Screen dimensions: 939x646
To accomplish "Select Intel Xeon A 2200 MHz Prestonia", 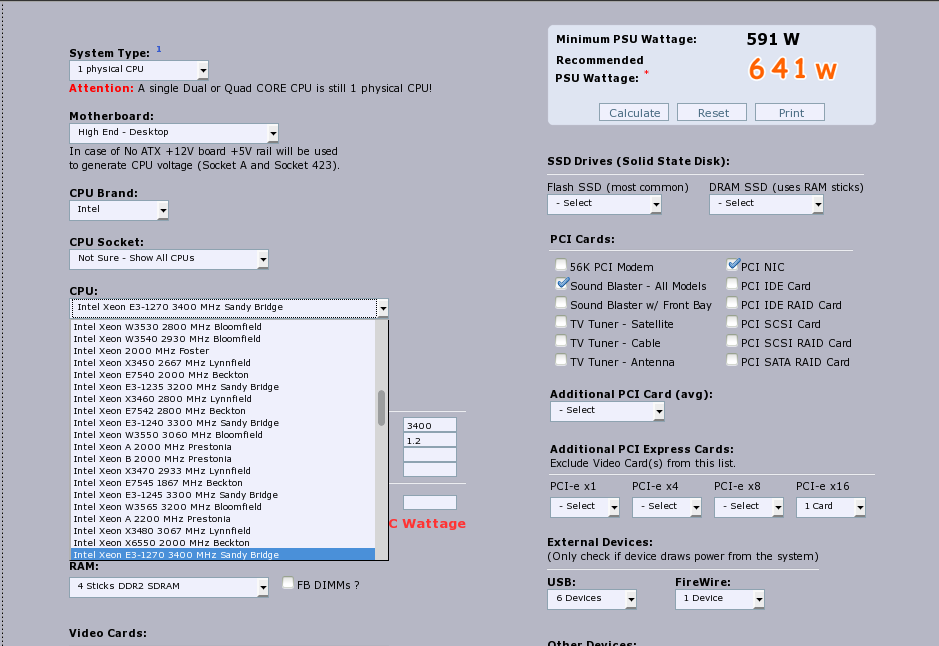I will [223, 518].
